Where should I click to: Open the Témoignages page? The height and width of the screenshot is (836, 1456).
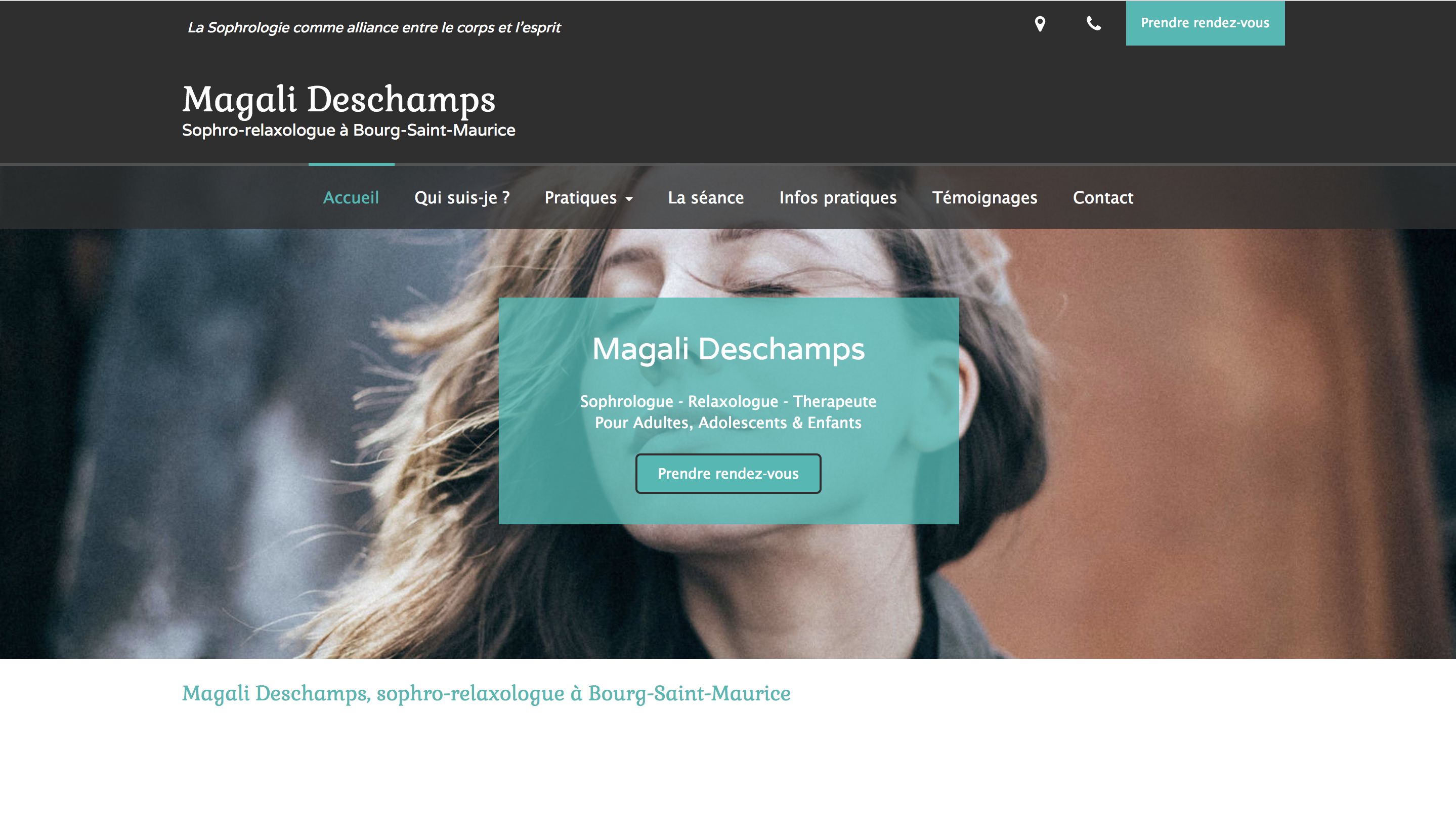pyautogui.click(x=984, y=197)
